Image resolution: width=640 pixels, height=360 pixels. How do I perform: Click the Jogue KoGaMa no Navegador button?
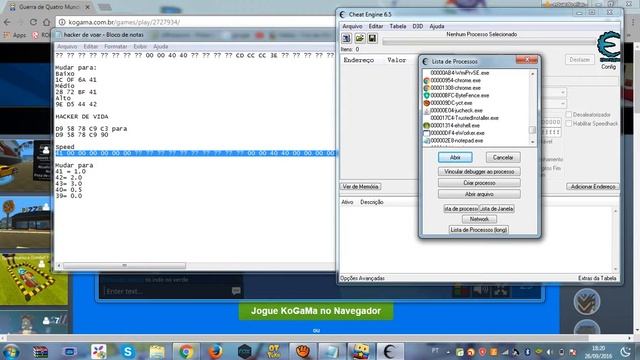point(316,311)
